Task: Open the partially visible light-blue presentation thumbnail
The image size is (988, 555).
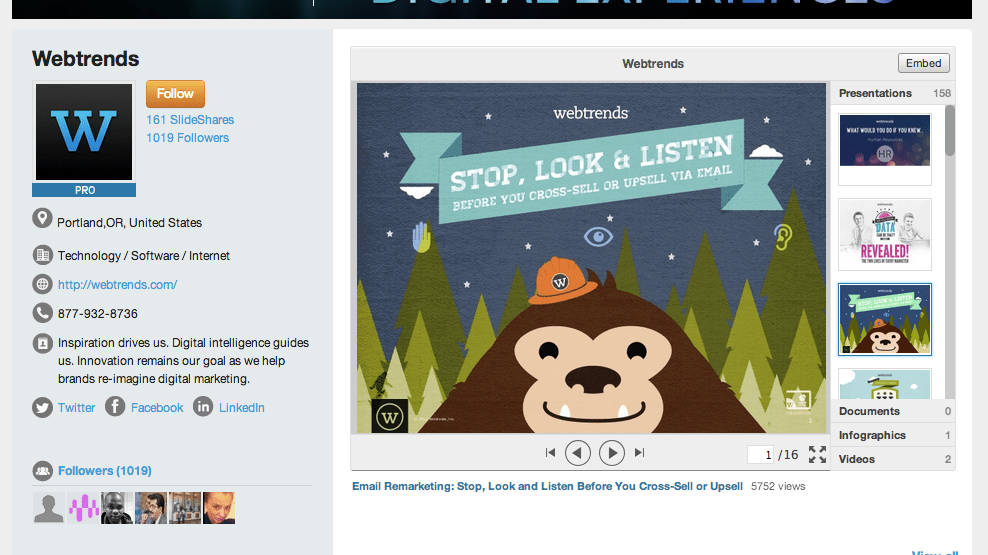Action: click(885, 384)
